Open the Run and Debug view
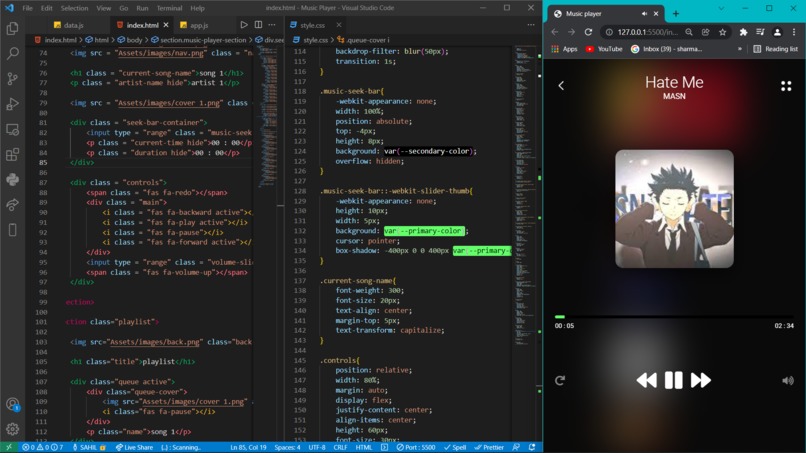 click(x=12, y=104)
